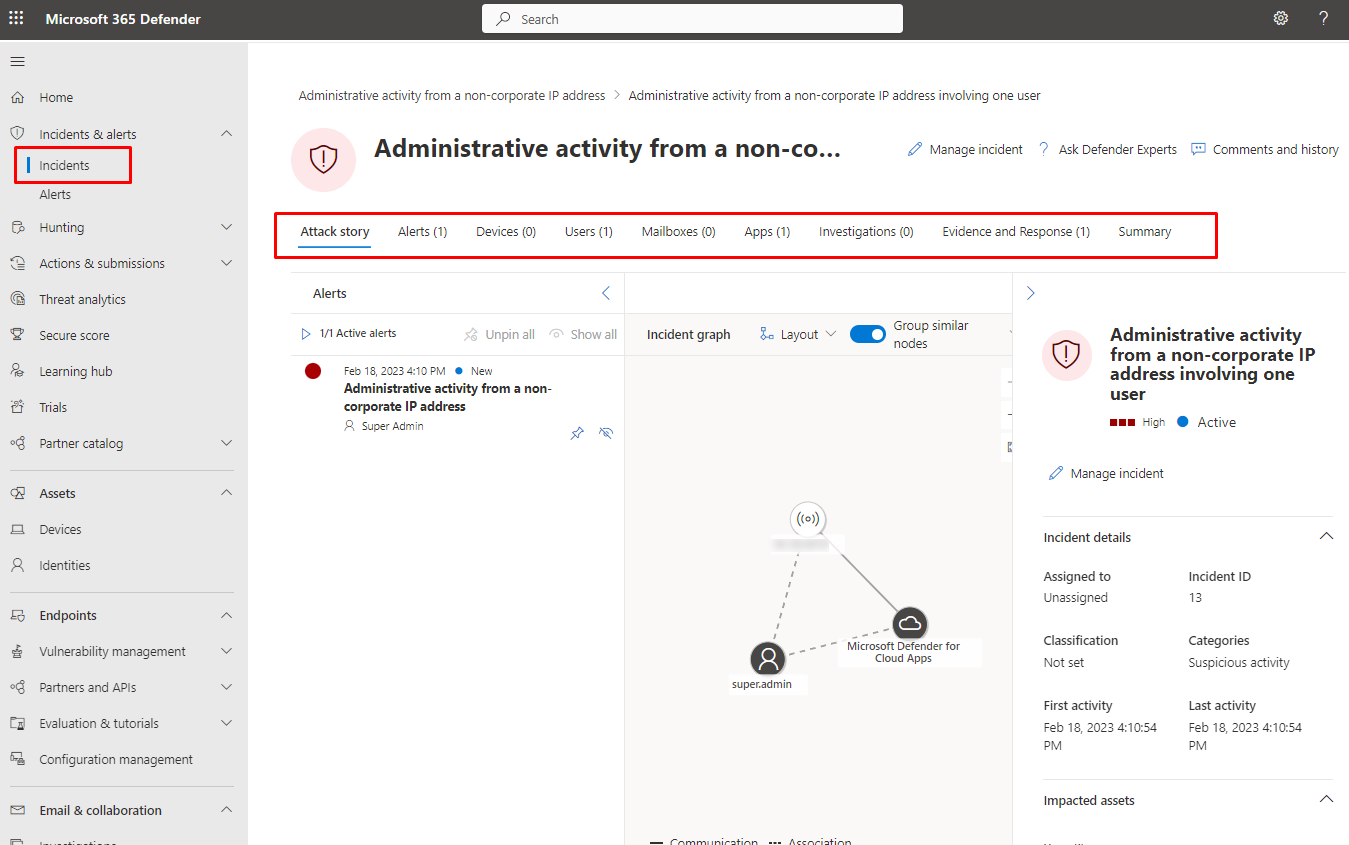The image size is (1349, 845).
Task: Open the app launcher waffle icon
Action: 17,19
